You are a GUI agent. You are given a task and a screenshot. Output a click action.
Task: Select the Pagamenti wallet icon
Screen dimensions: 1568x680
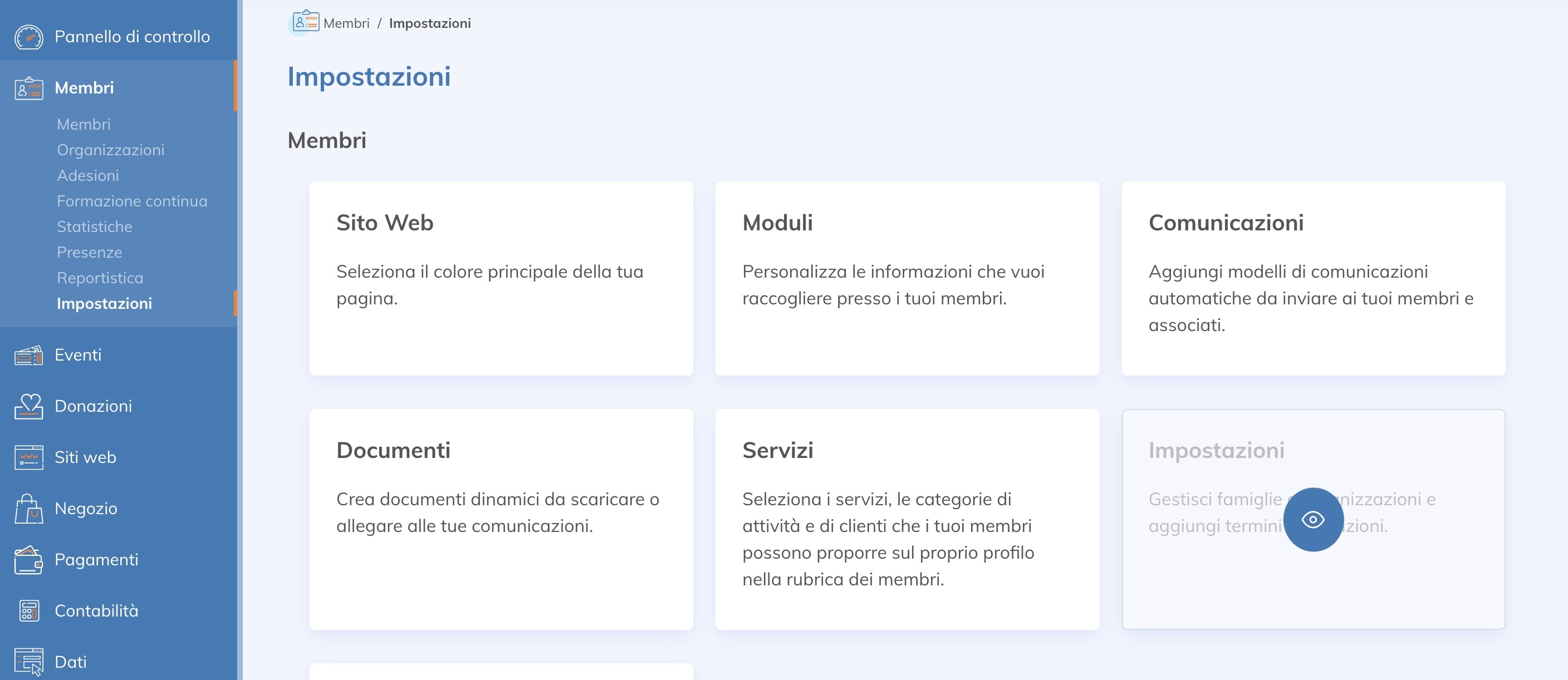click(x=28, y=560)
